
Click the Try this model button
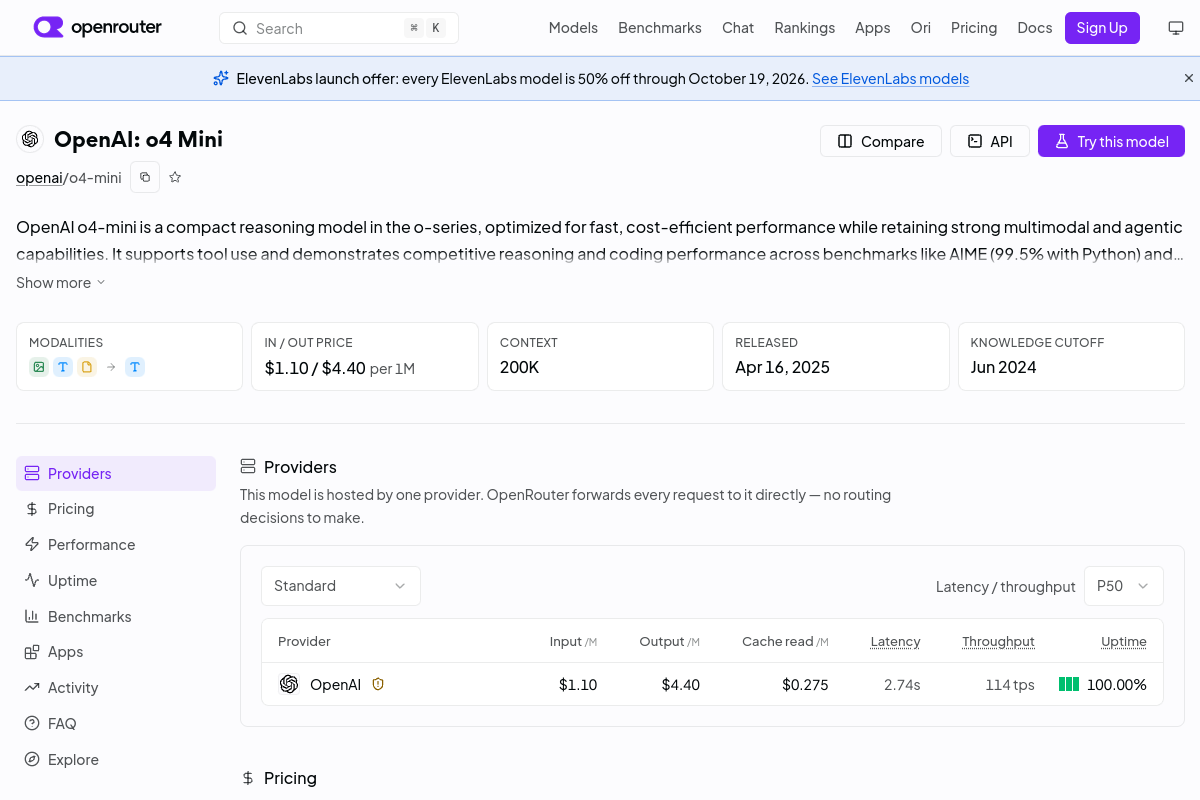point(1111,141)
